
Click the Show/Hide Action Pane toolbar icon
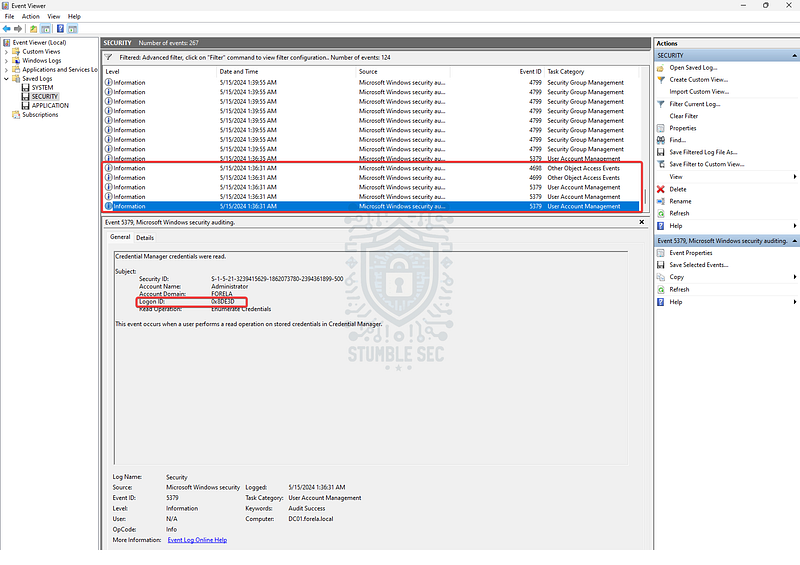click(x=72, y=29)
